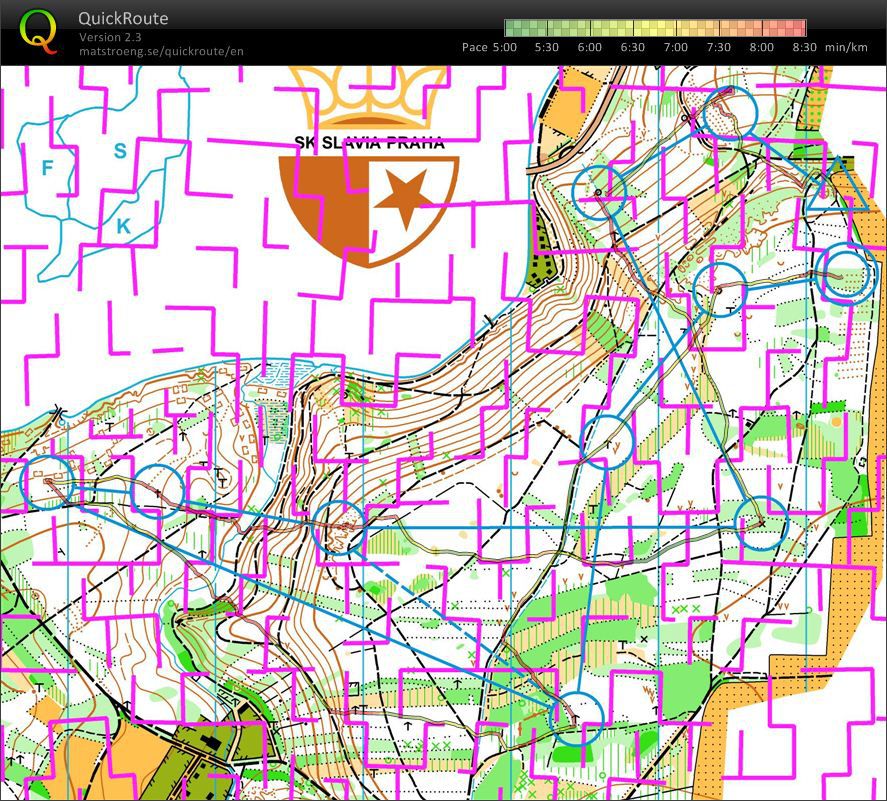Image resolution: width=887 pixels, height=801 pixels.
Task: Click the 7:30 pace legend value
Action: click(x=718, y=47)
